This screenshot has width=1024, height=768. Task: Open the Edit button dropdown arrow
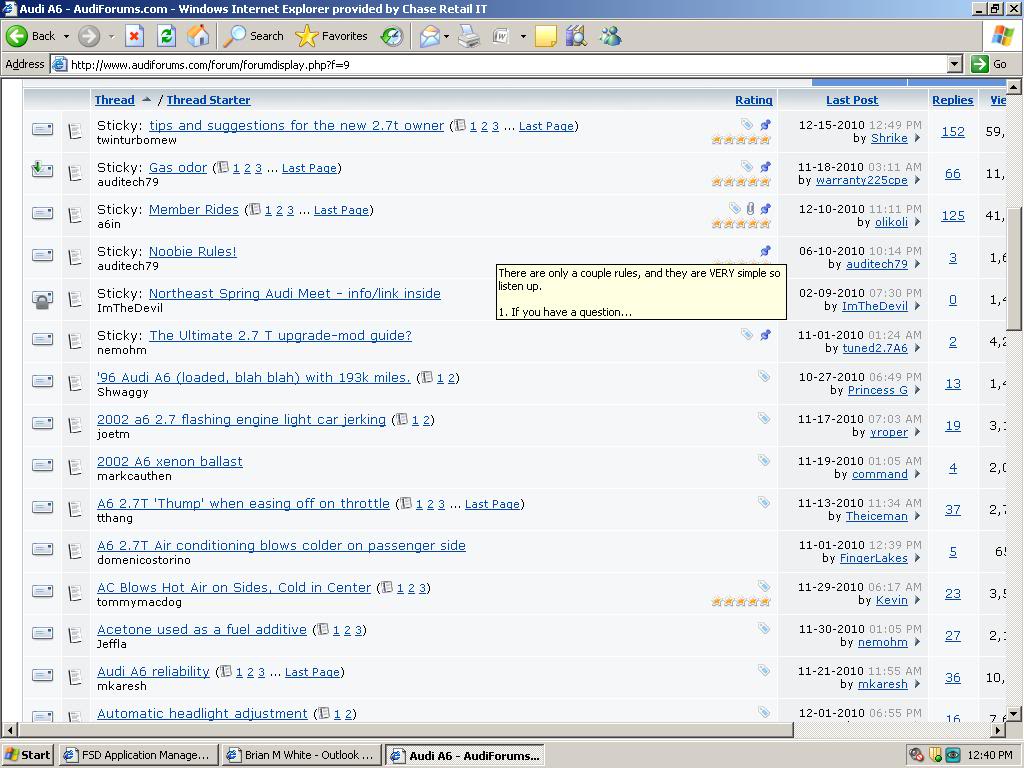523,37
